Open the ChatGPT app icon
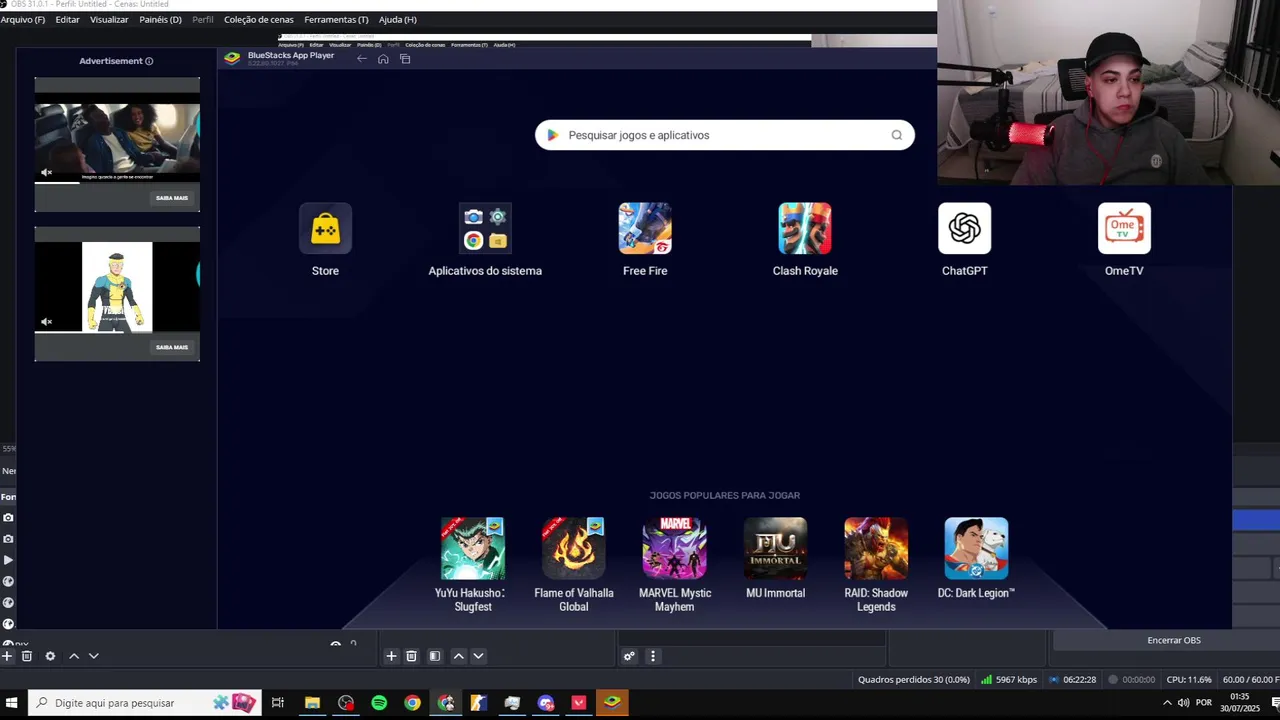The width and height of the screenshot is (1280, 720). point(965,229)
